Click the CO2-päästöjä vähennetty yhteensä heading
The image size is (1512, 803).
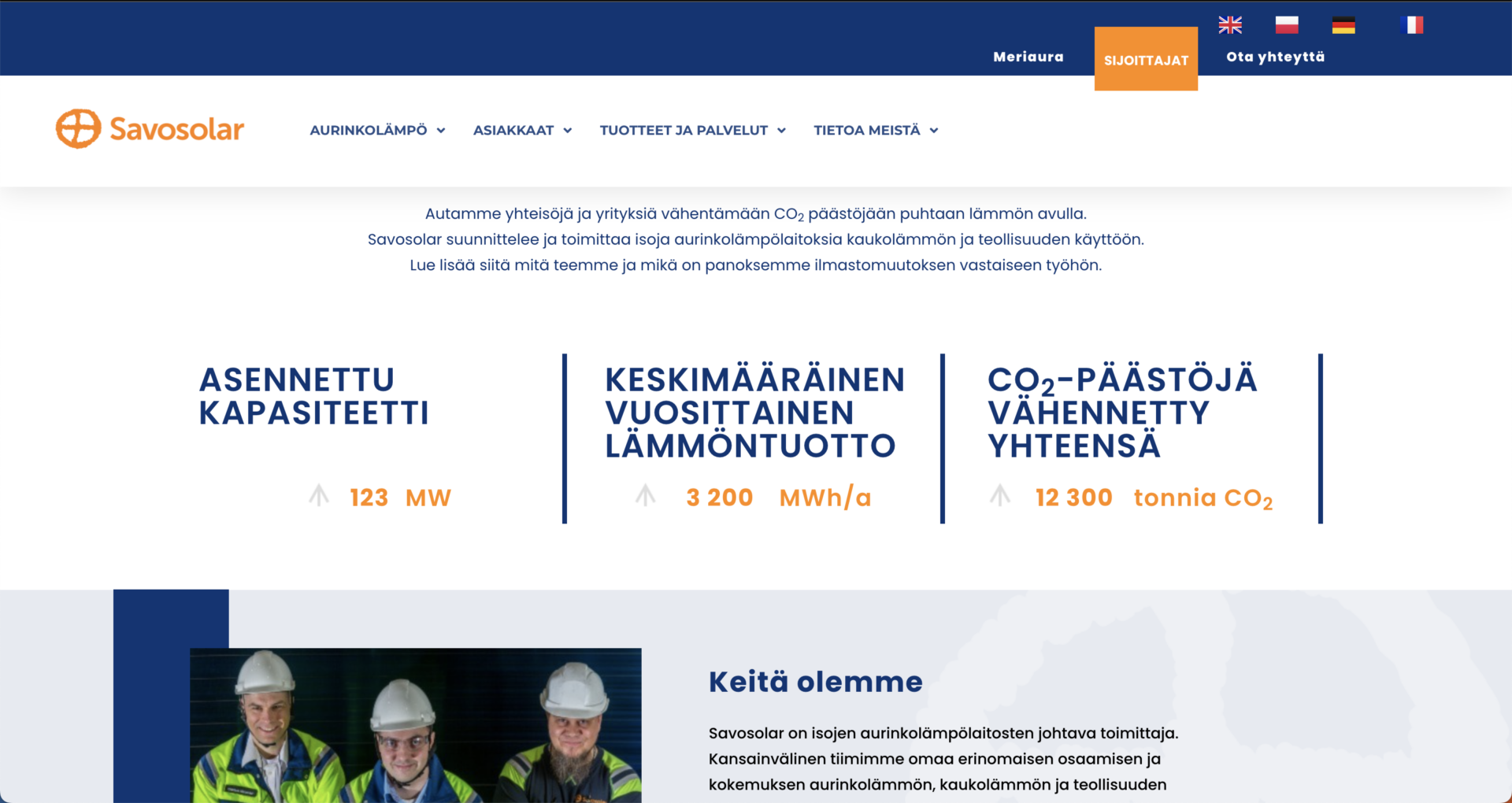point(1121,413)
